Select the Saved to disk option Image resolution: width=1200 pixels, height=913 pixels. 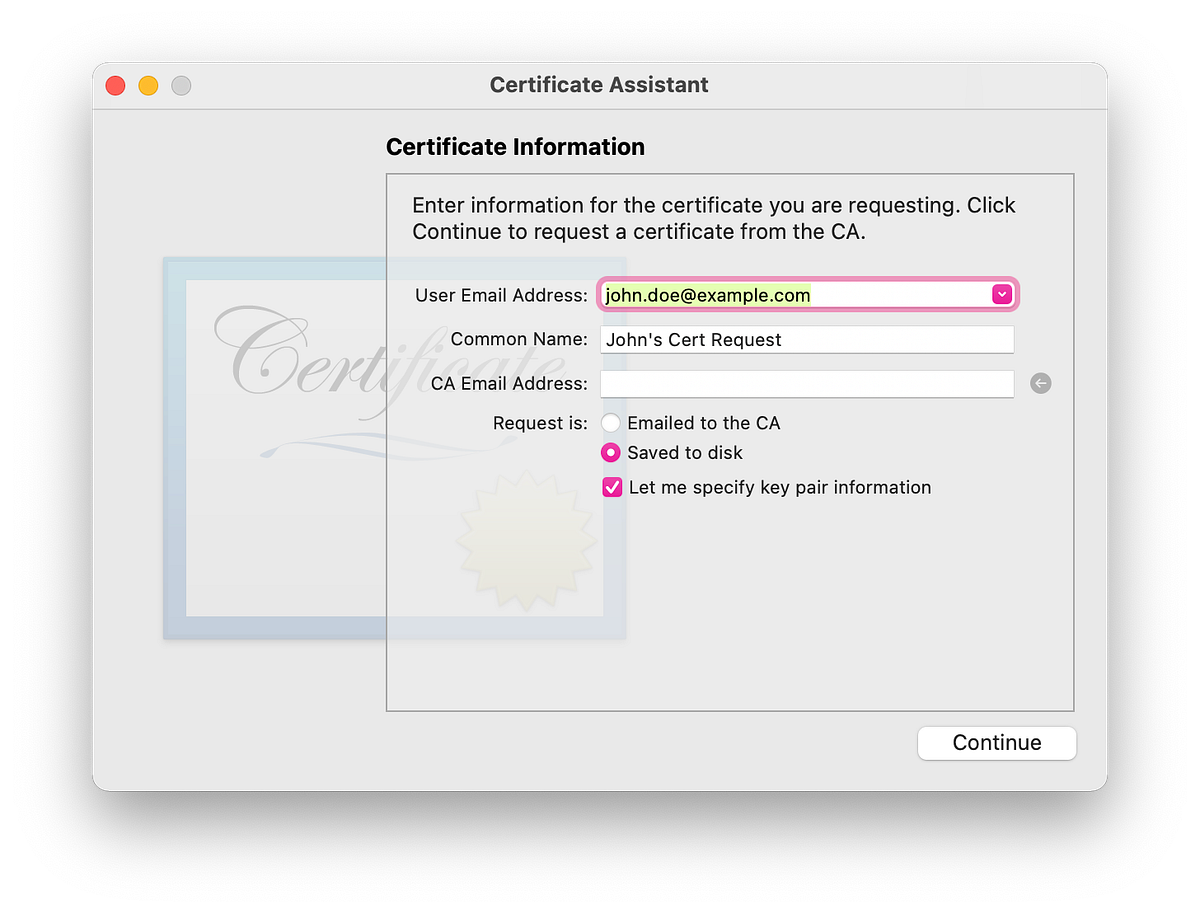coord(611,452)
